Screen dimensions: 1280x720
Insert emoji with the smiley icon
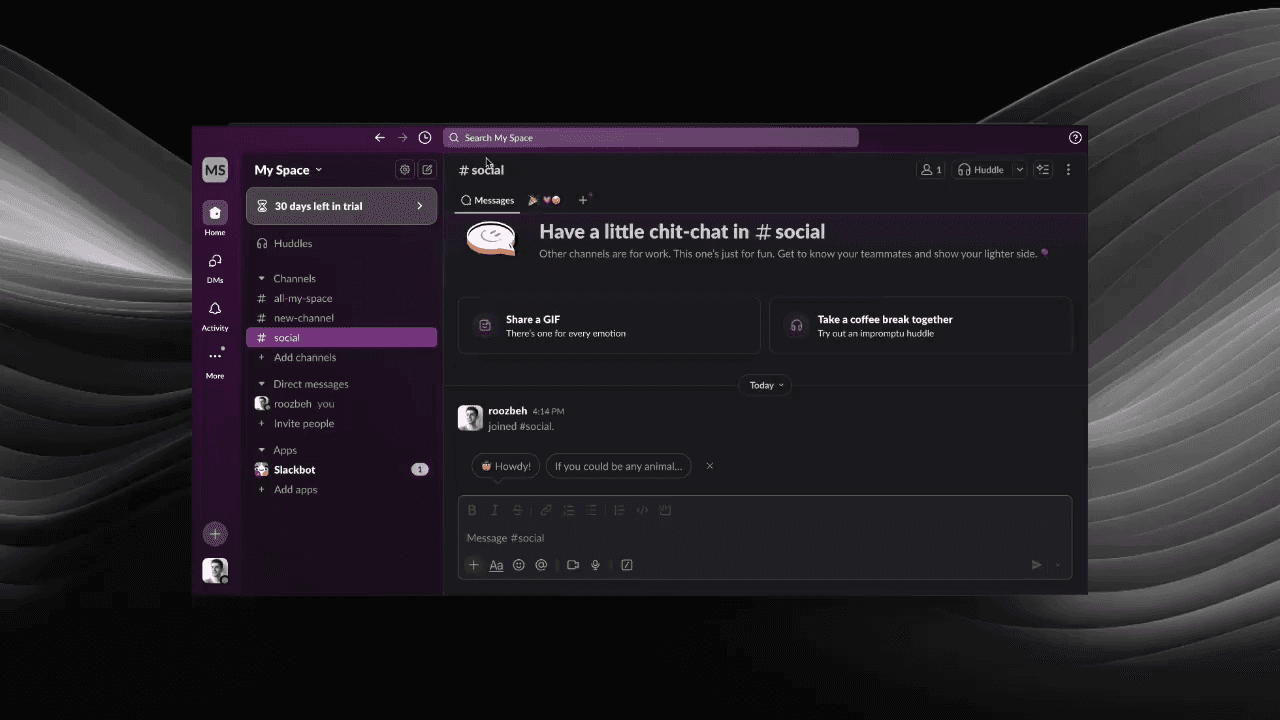pos(519,565)
